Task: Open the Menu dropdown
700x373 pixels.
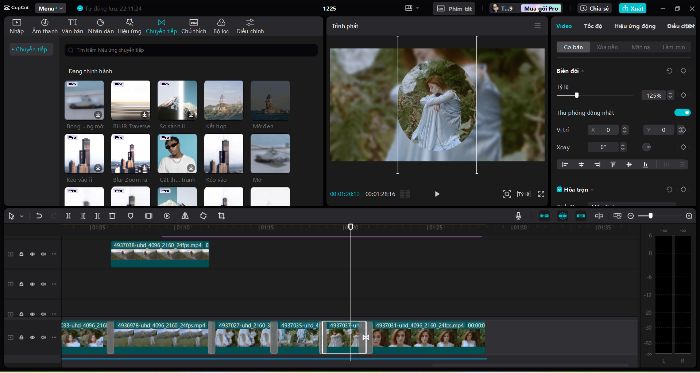Action: click(50, 8)
